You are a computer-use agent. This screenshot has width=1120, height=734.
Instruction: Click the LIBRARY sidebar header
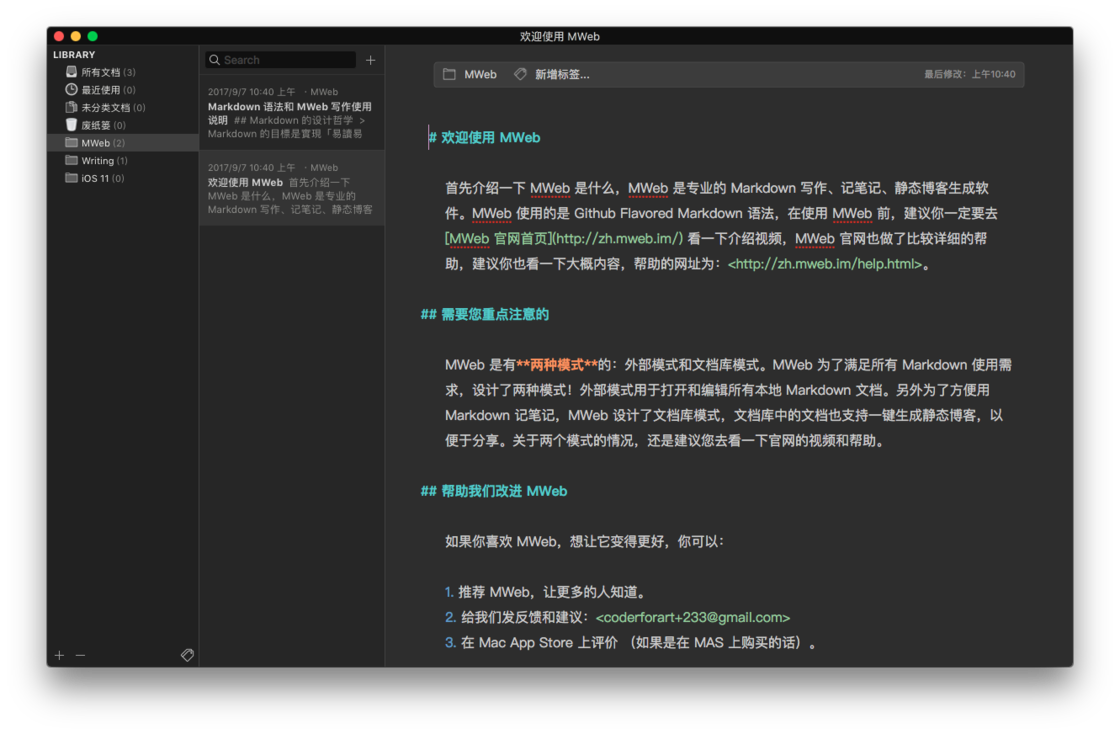click(x=74, y=55)
